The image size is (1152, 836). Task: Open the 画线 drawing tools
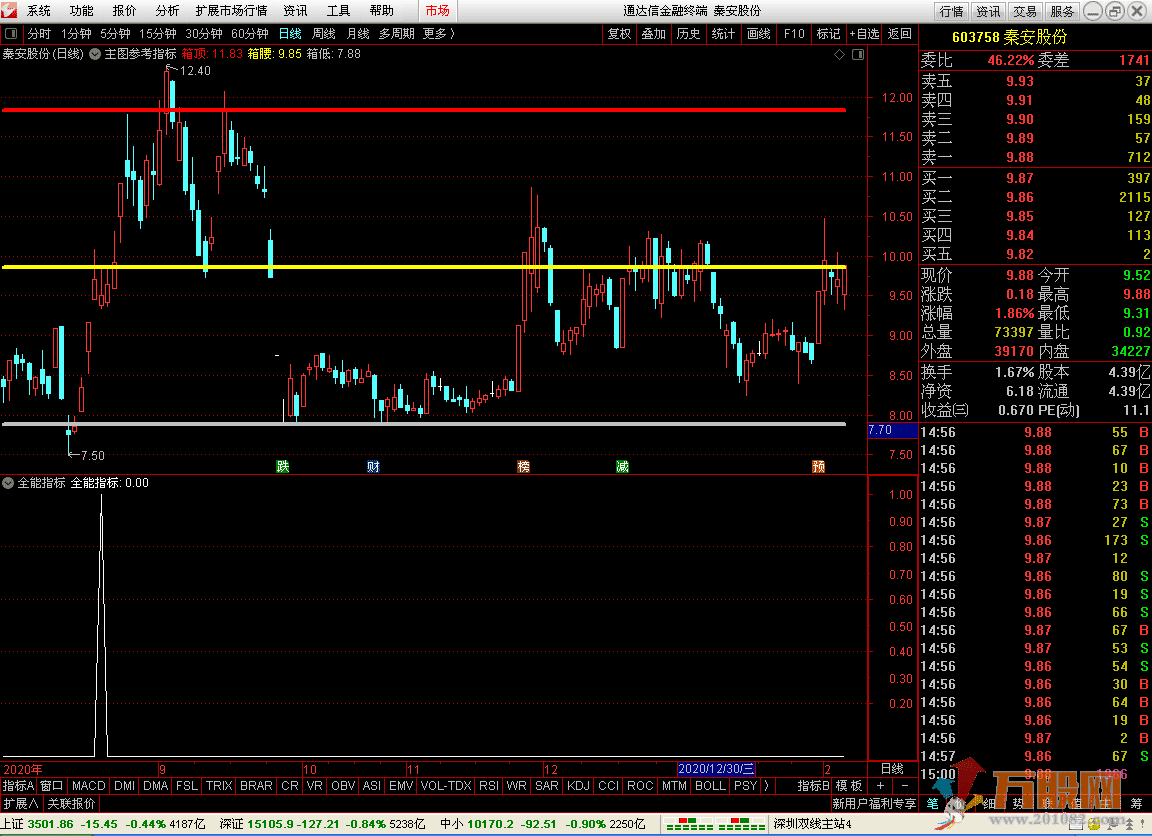coord(758,34)
